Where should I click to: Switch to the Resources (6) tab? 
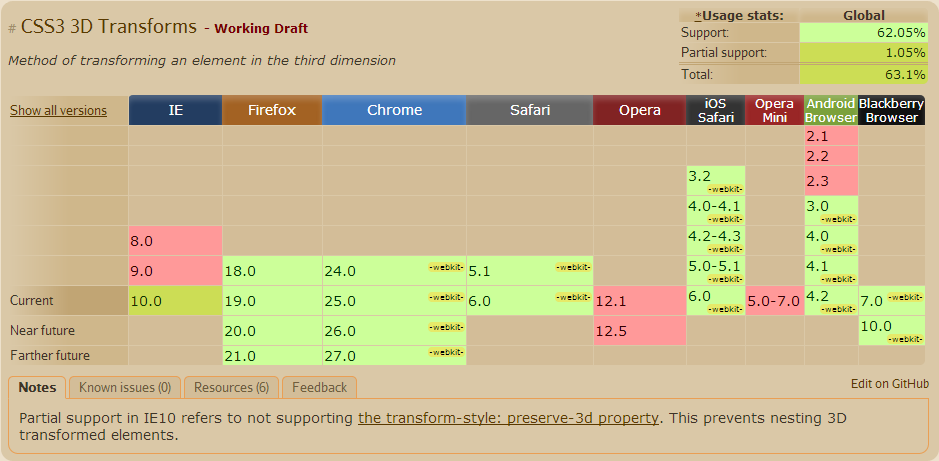231,387
